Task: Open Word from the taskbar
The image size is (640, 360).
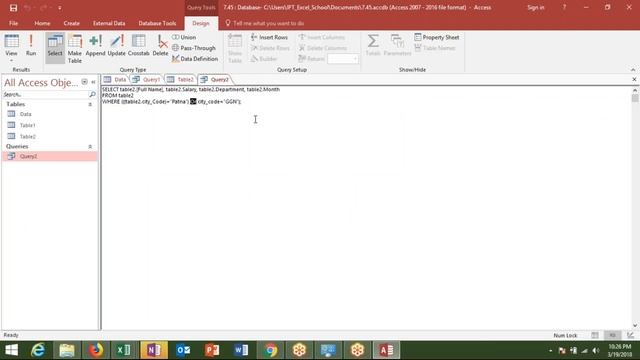Action: coord(241,350)
